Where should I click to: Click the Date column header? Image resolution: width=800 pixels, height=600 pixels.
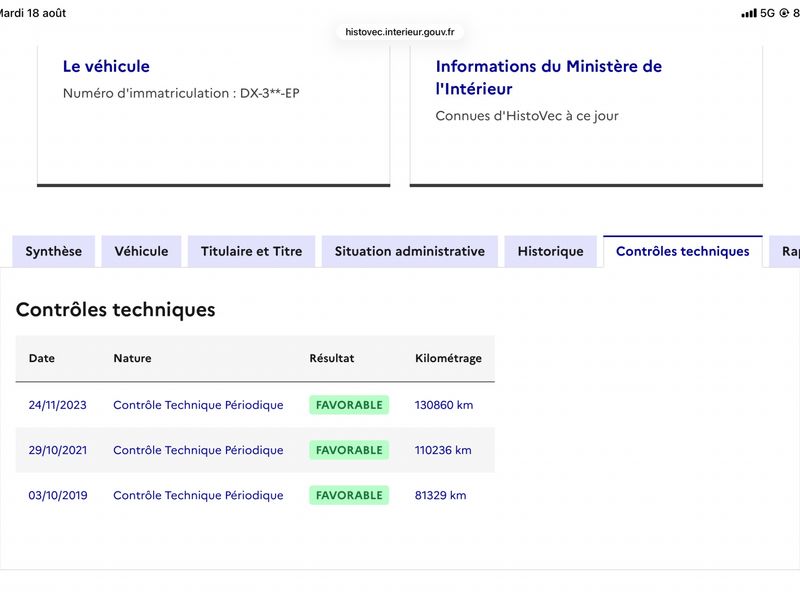click(42, 358)
